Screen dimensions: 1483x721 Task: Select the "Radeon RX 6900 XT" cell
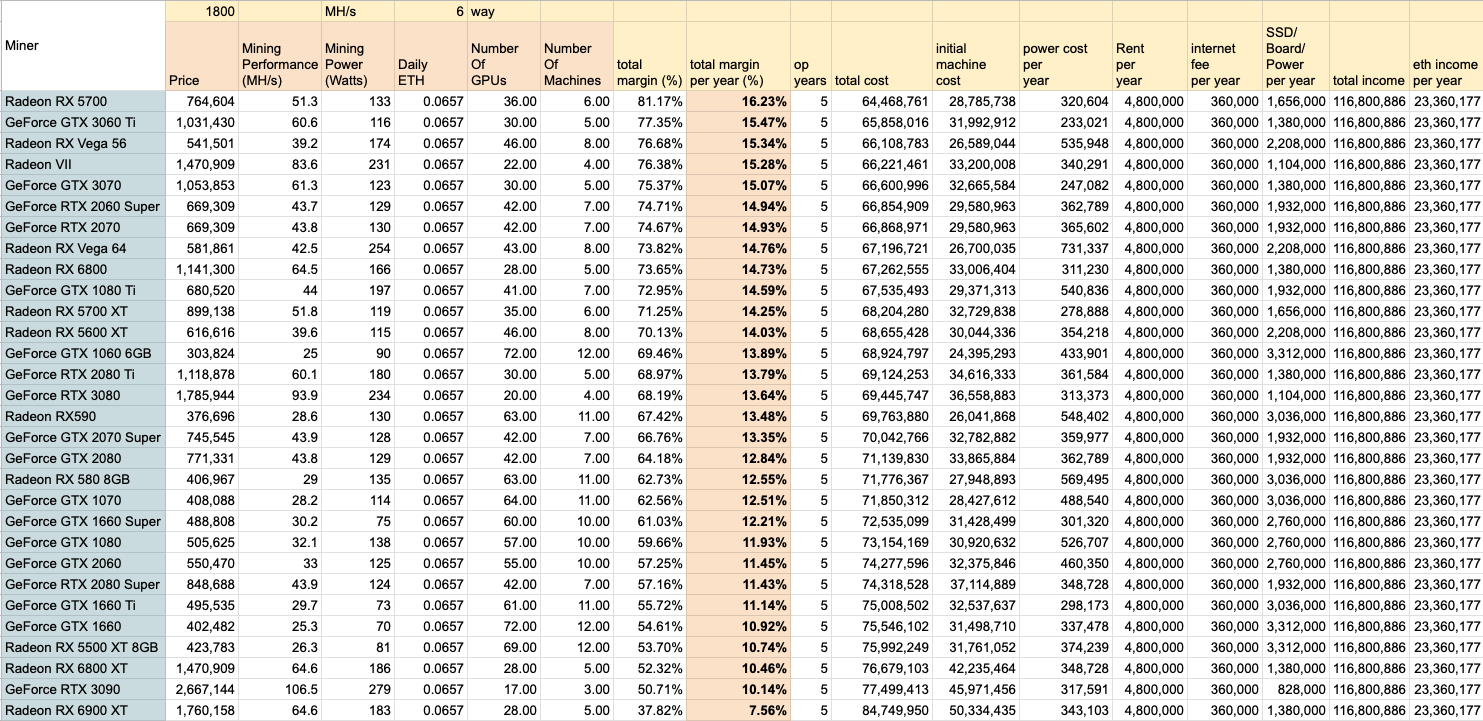pos(82,710)
